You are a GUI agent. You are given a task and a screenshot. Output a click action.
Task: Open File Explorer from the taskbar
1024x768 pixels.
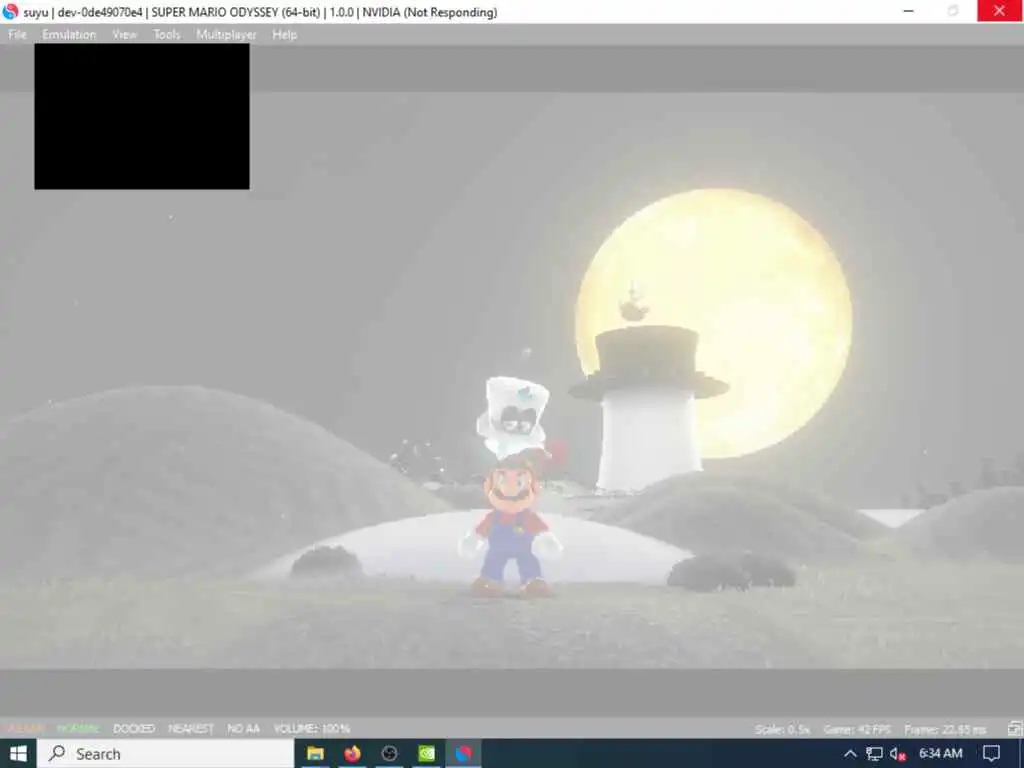(x=315, y=754)
